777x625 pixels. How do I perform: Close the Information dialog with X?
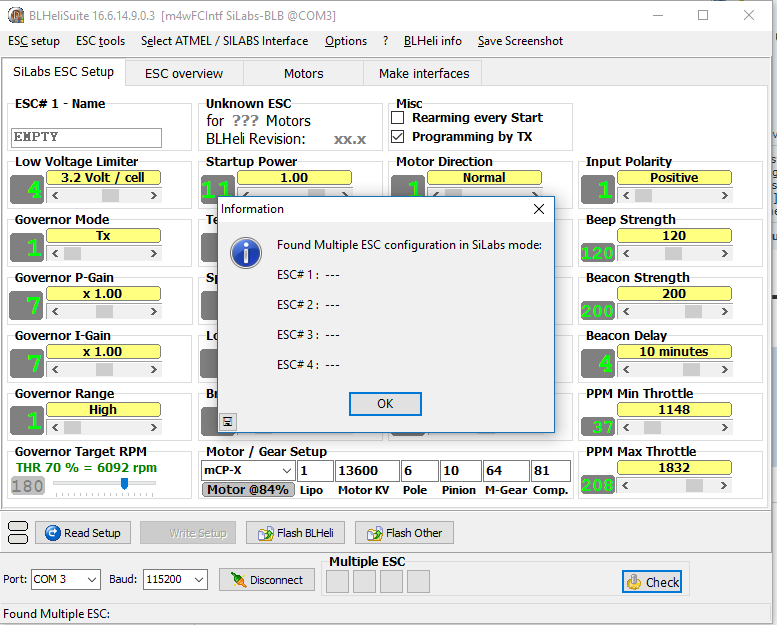(538, 209)
